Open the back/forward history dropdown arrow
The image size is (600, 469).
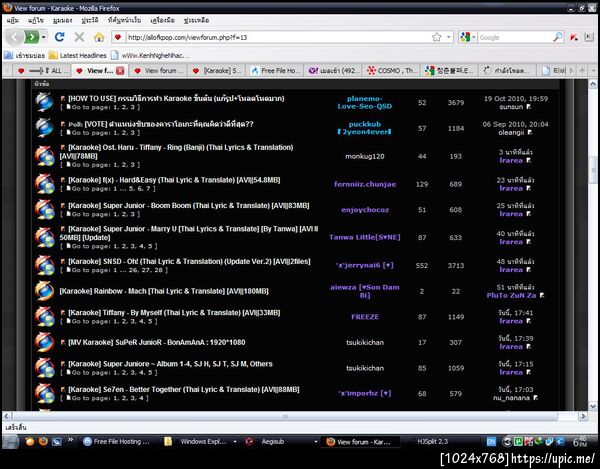44,37
